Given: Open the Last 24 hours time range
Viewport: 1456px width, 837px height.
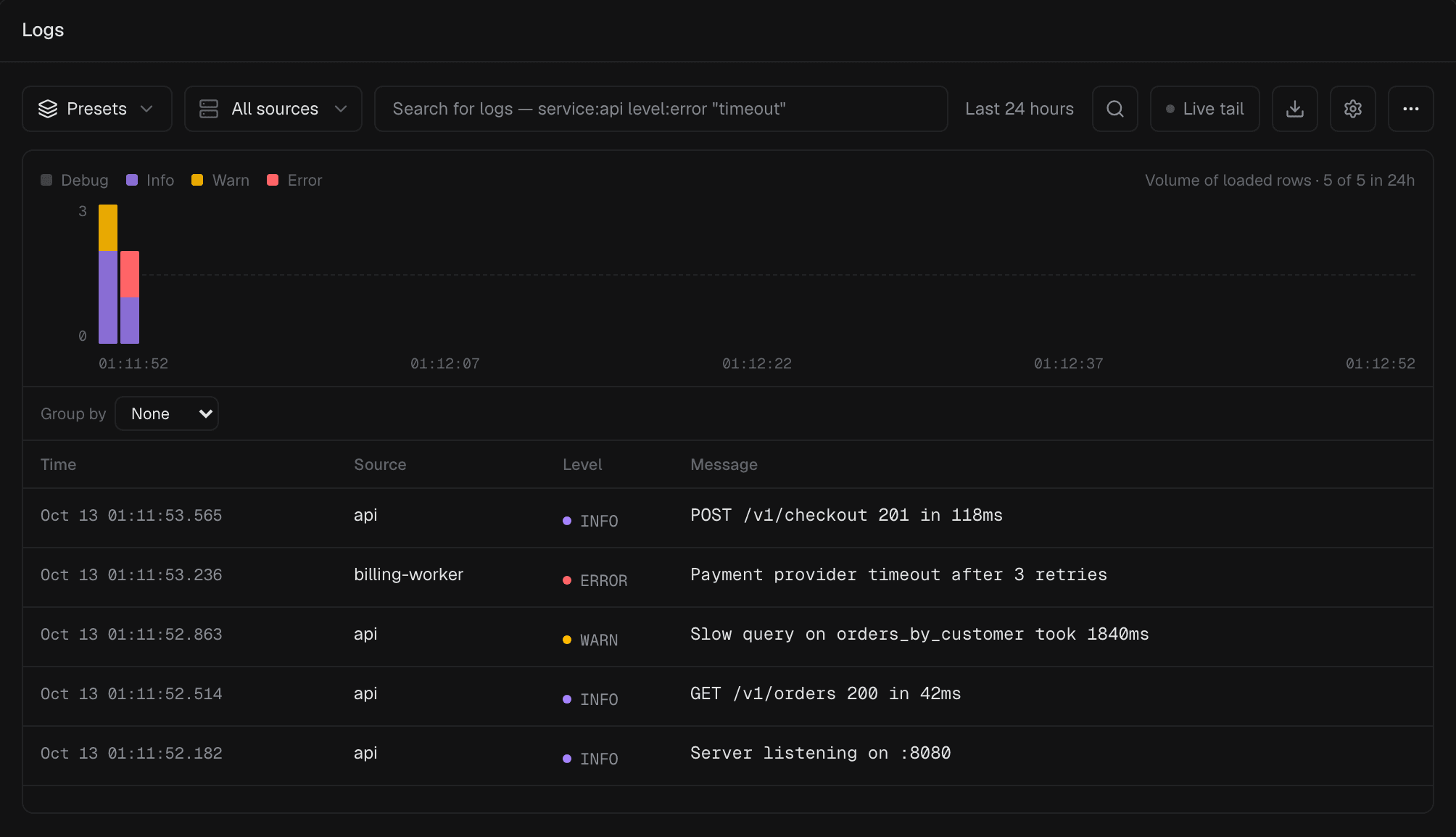Looking at the screenshot, I should [x=1019, y=109].
